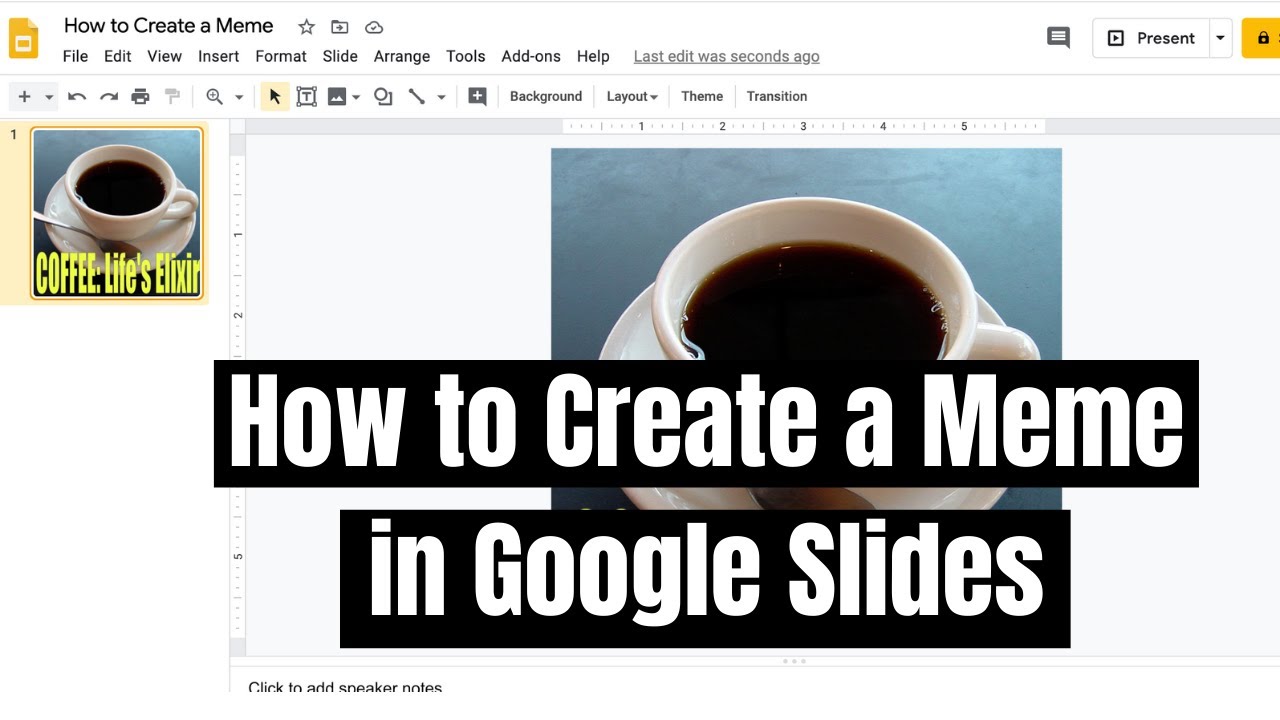Select the coffee cup image on the slide

[806, 255]
